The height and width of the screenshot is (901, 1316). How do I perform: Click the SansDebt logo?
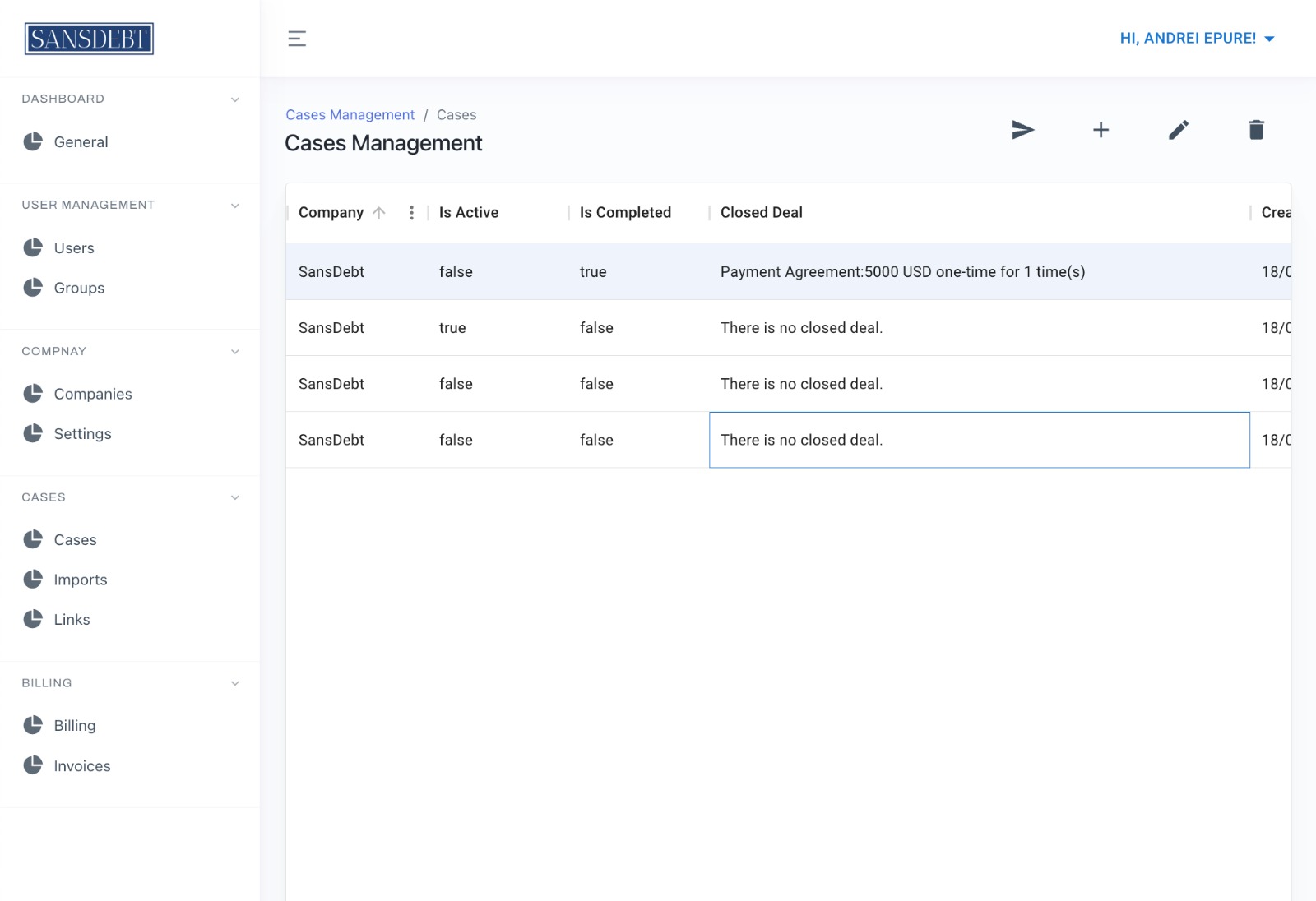tap(89, 39)
